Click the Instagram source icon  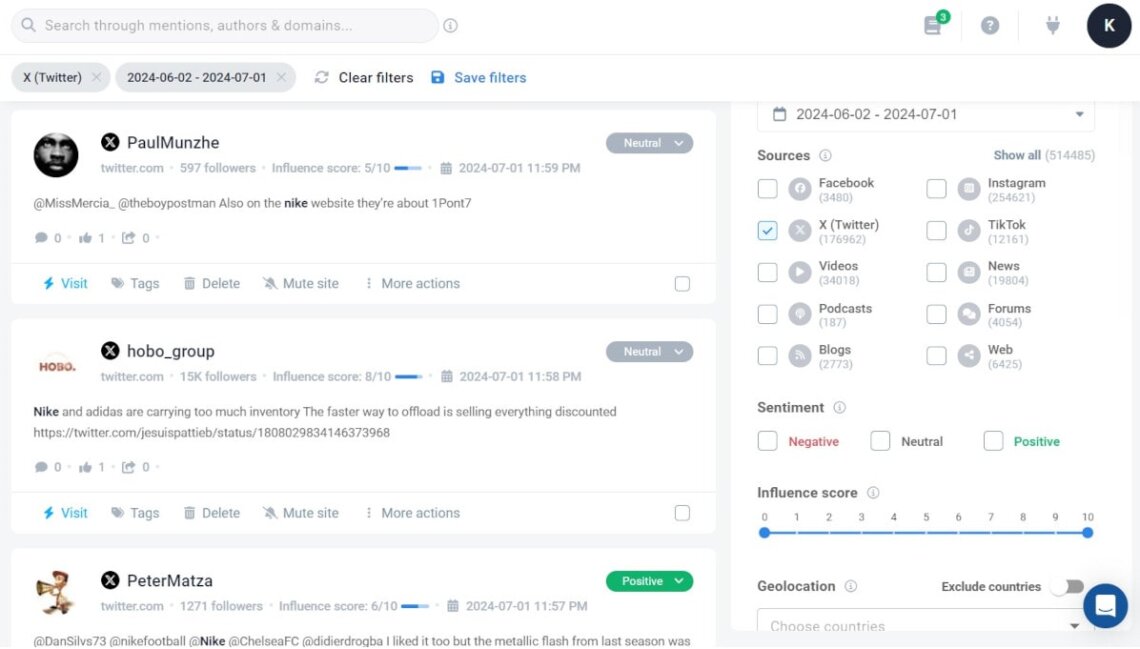point(968,189)
